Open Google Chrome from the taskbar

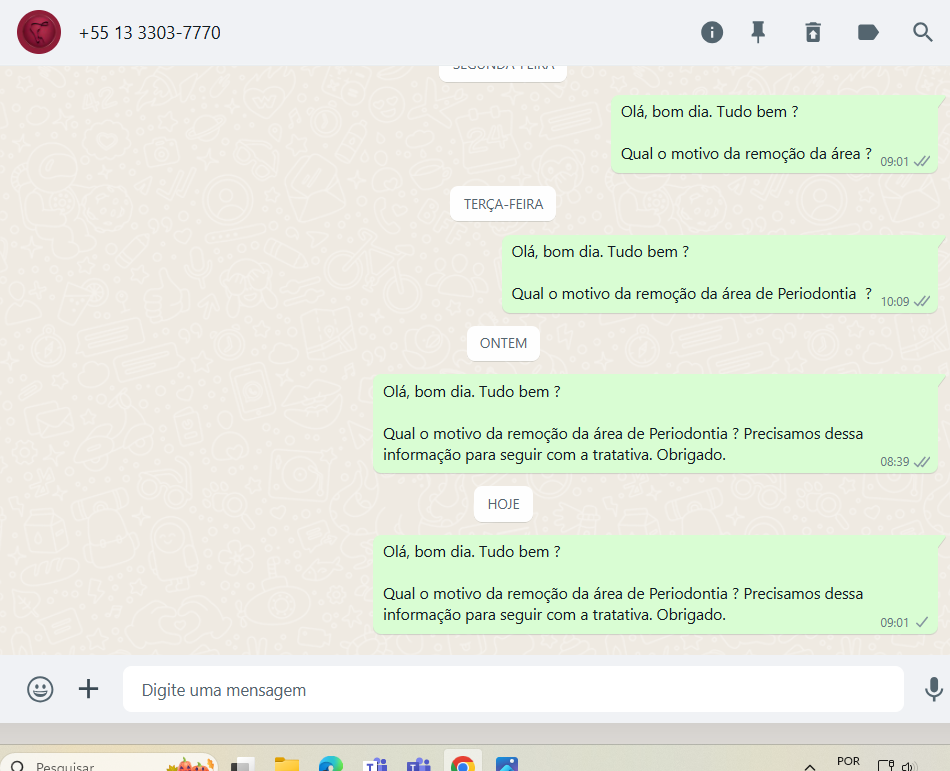click(462, 765)
